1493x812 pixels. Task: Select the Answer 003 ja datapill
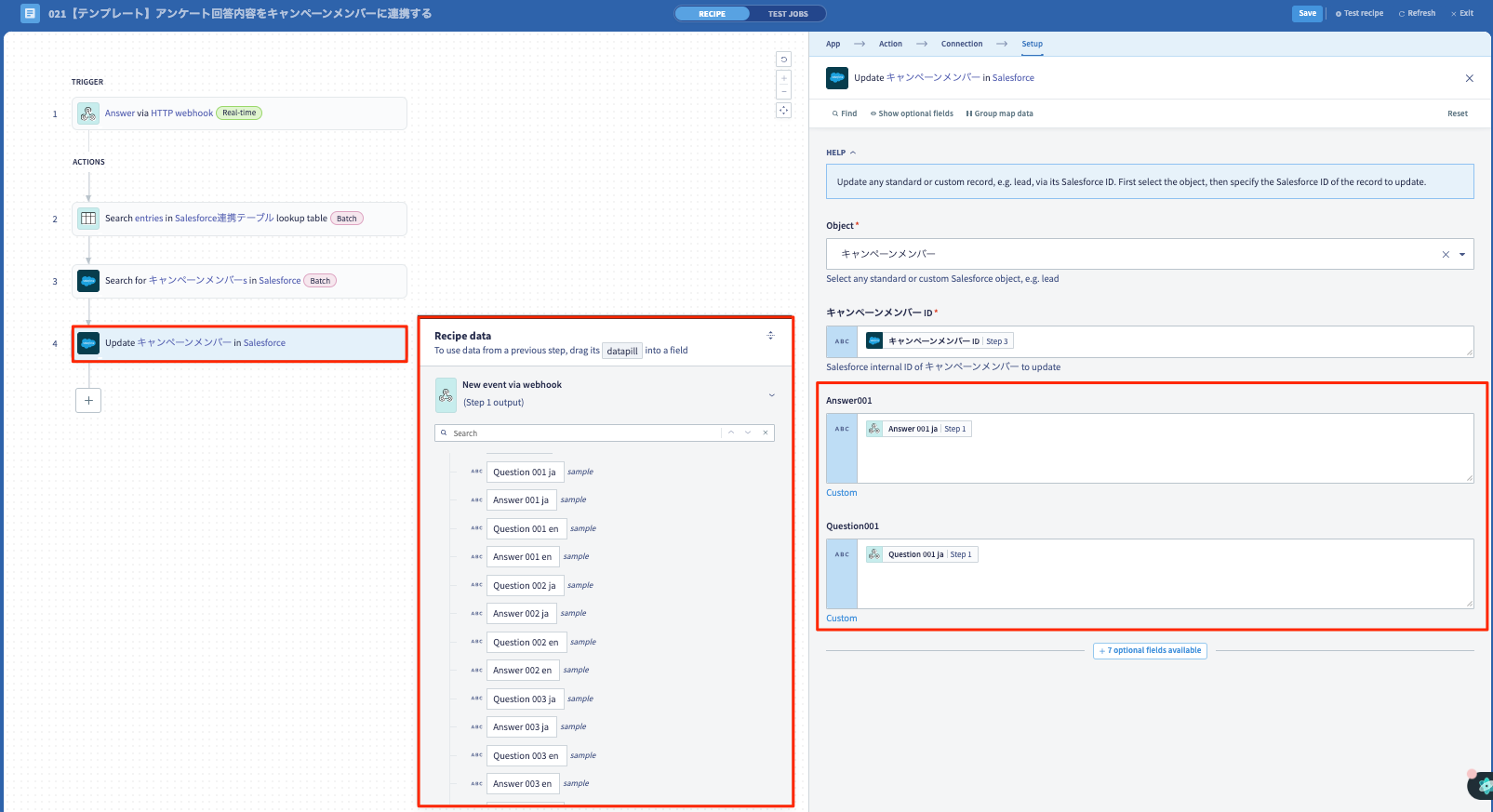coord(521,727)
